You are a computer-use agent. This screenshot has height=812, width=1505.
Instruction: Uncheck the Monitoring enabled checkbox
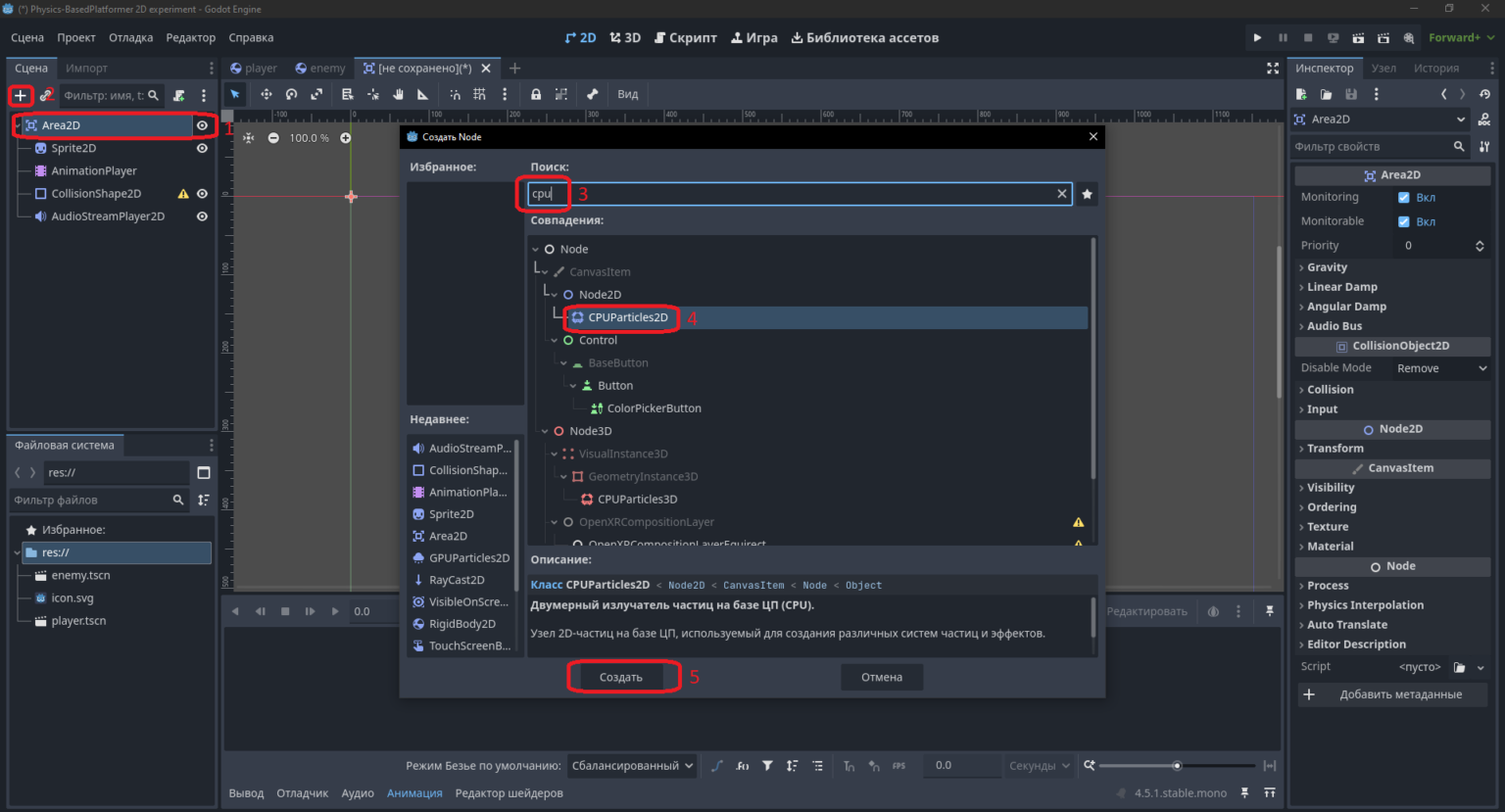(1403, 197)
